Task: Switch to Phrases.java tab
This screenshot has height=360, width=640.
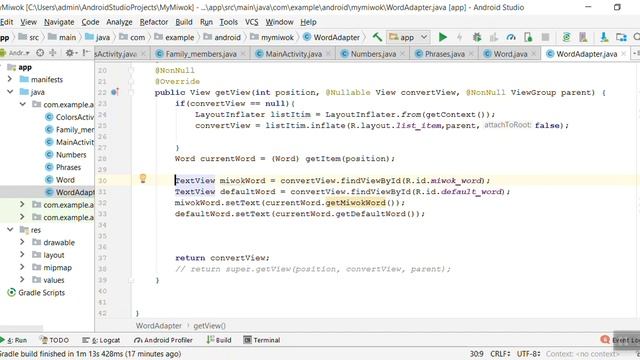Action: 444,54
